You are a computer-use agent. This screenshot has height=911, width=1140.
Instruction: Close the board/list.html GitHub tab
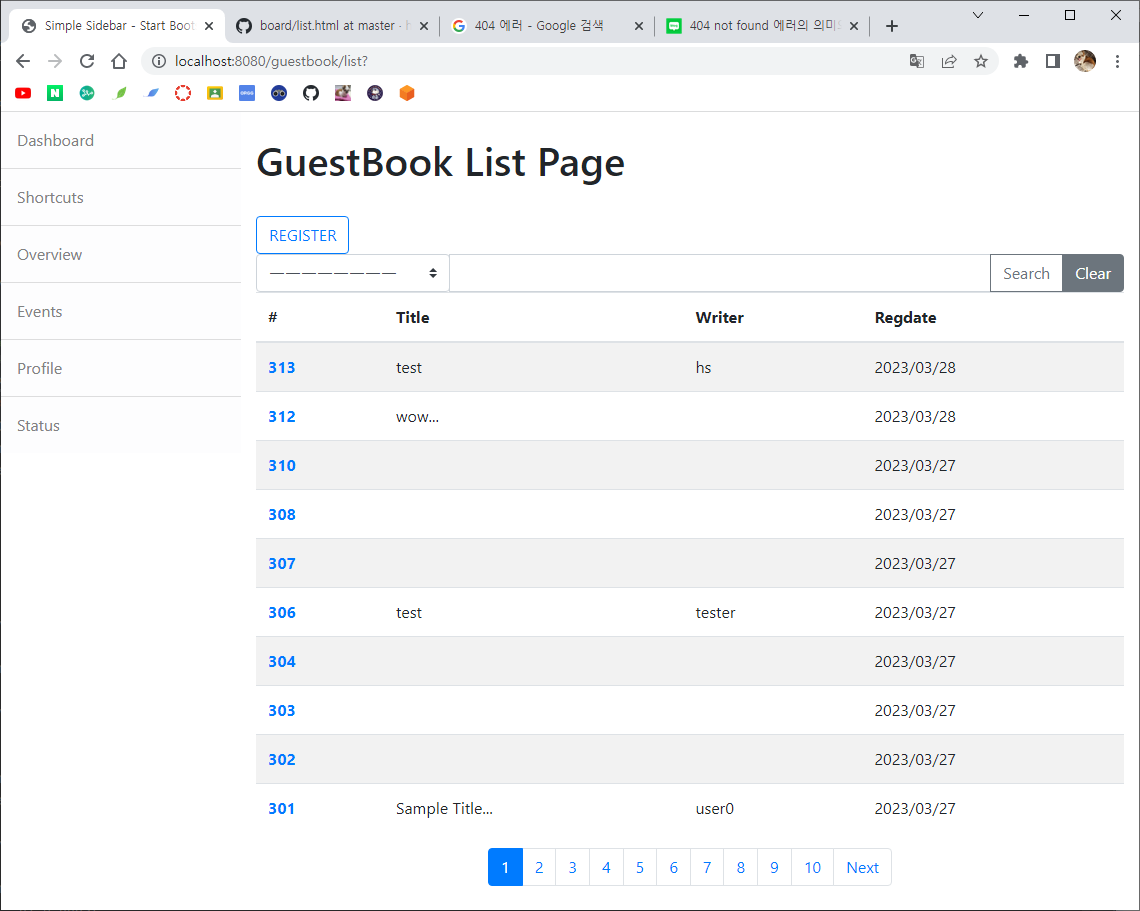pos(424,26)
